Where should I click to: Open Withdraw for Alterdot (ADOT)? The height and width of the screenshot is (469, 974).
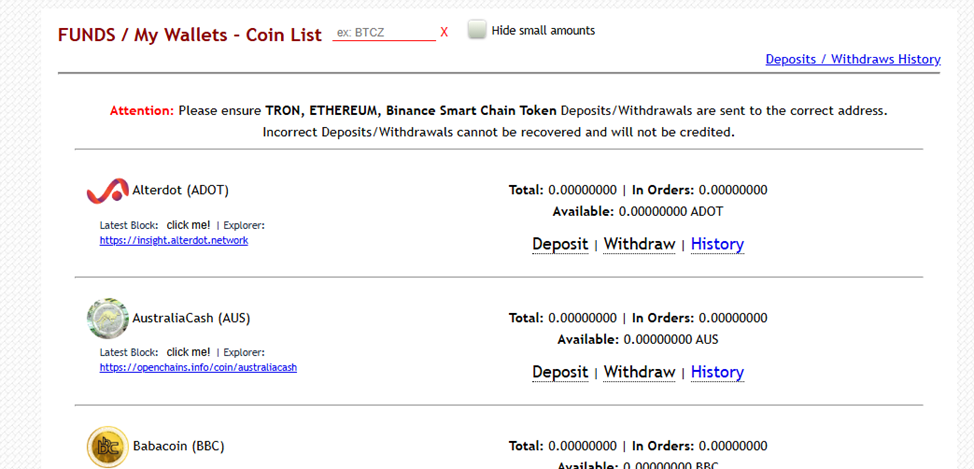[x=639, y=244]
